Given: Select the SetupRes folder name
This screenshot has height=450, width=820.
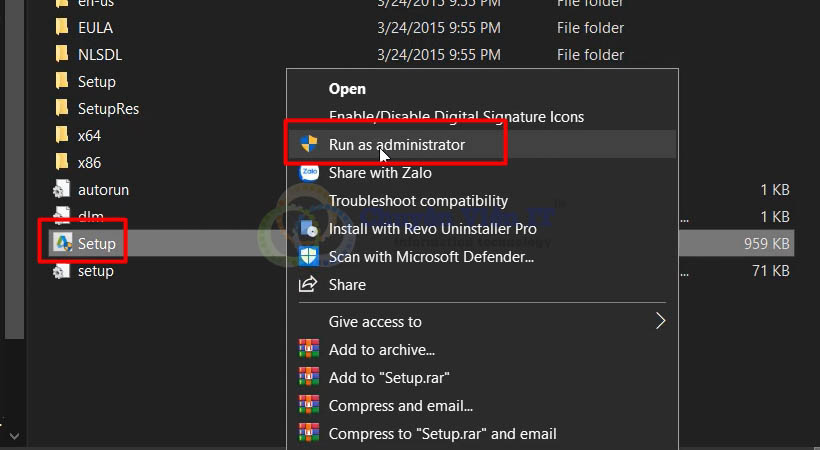Looking at the screenshot, I should coord(108,109).
